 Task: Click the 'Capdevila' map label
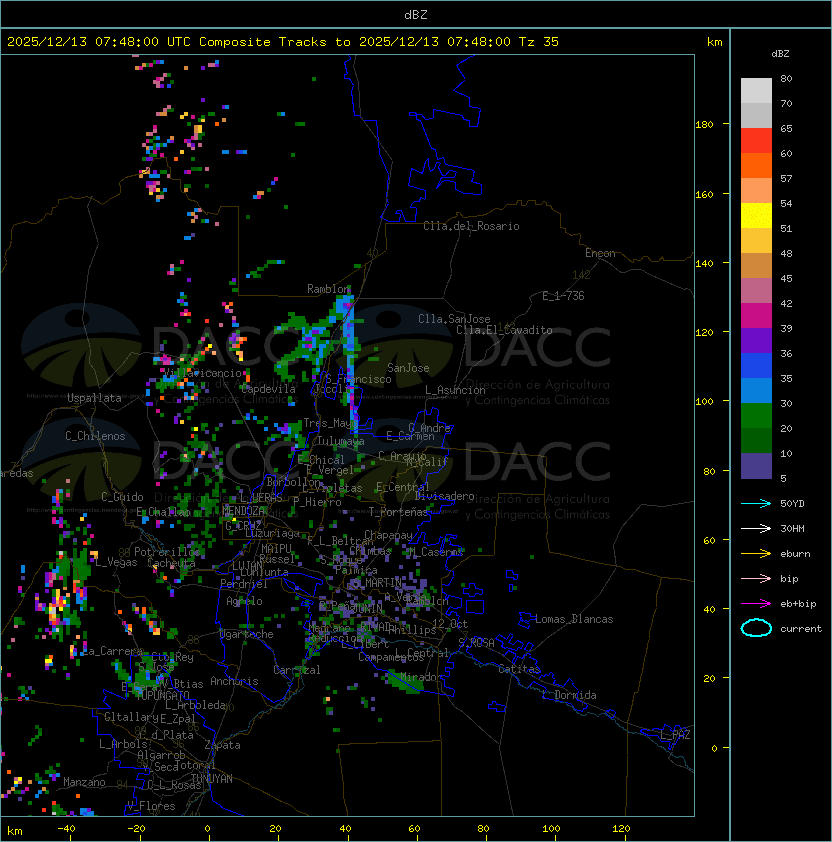click(269, 389)
